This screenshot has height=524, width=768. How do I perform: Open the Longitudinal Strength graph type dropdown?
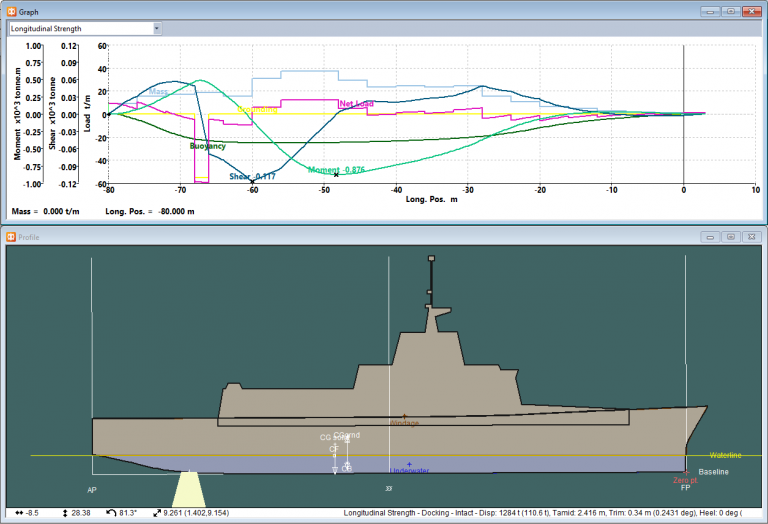[x=157, y=29]
